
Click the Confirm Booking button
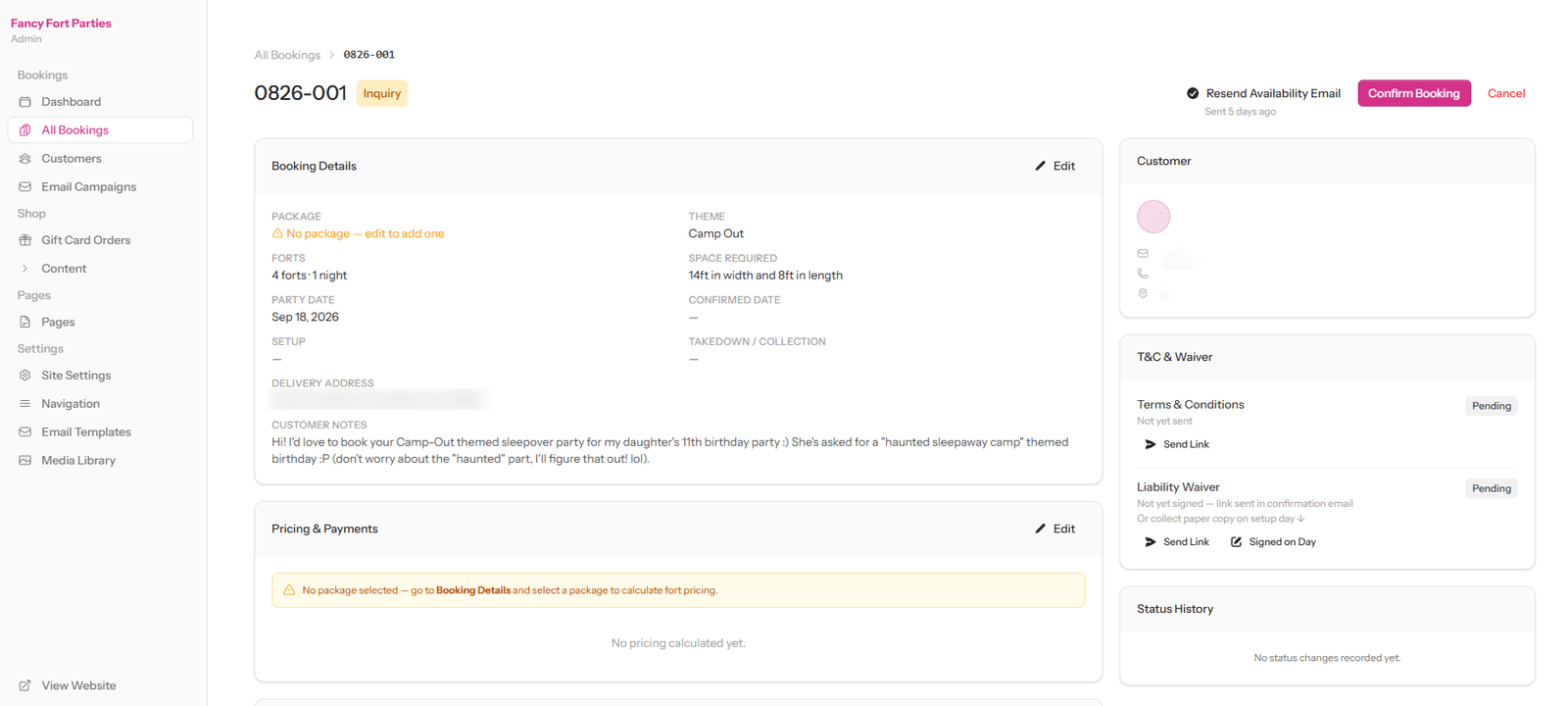pos(1414,93)
